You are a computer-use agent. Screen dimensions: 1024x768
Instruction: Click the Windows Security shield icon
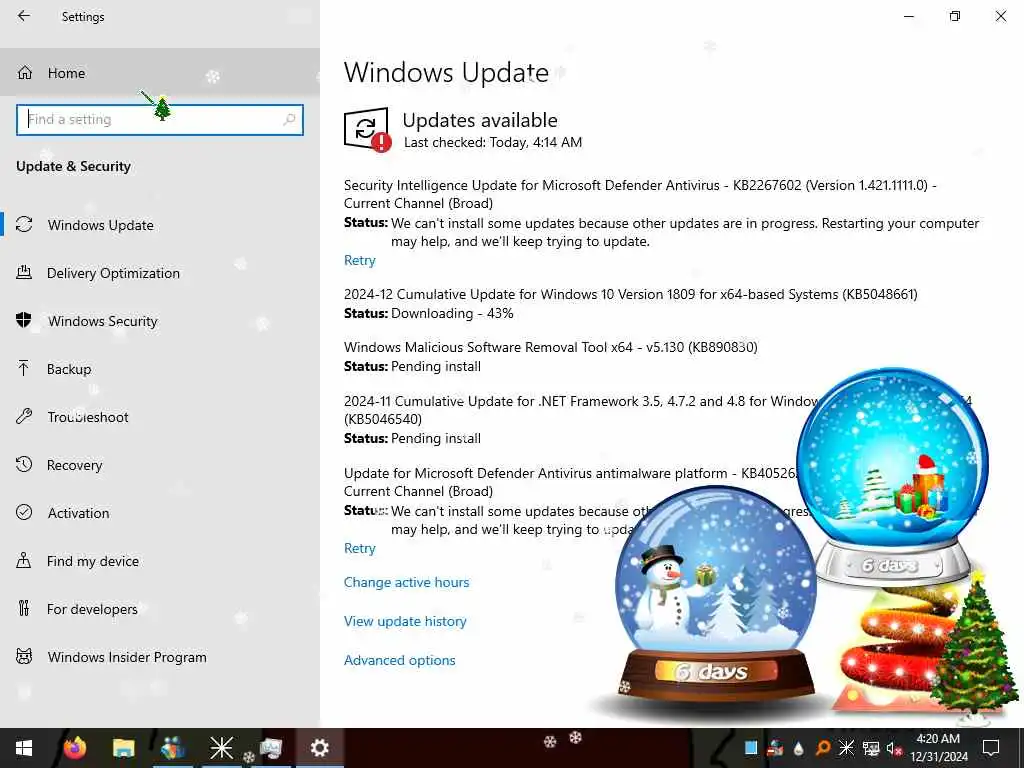pos(24,321)
